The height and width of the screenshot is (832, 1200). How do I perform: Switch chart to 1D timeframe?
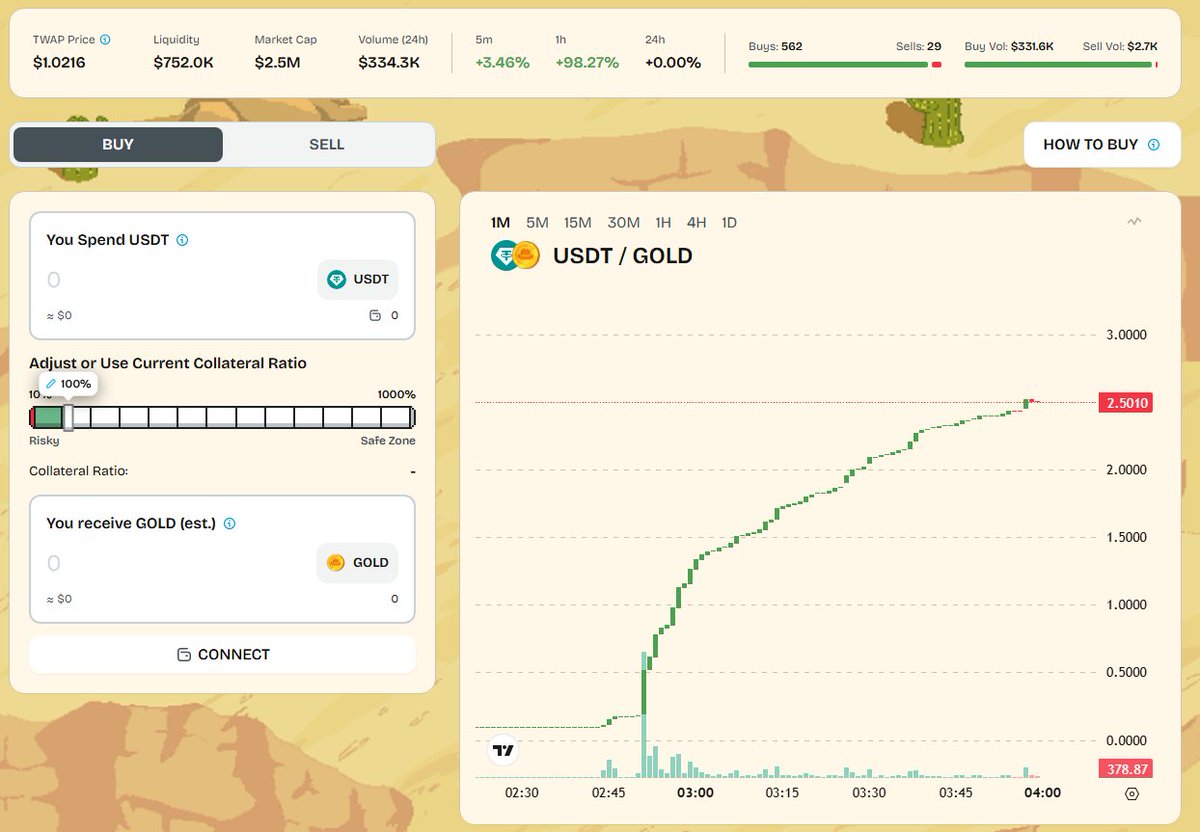729,222
